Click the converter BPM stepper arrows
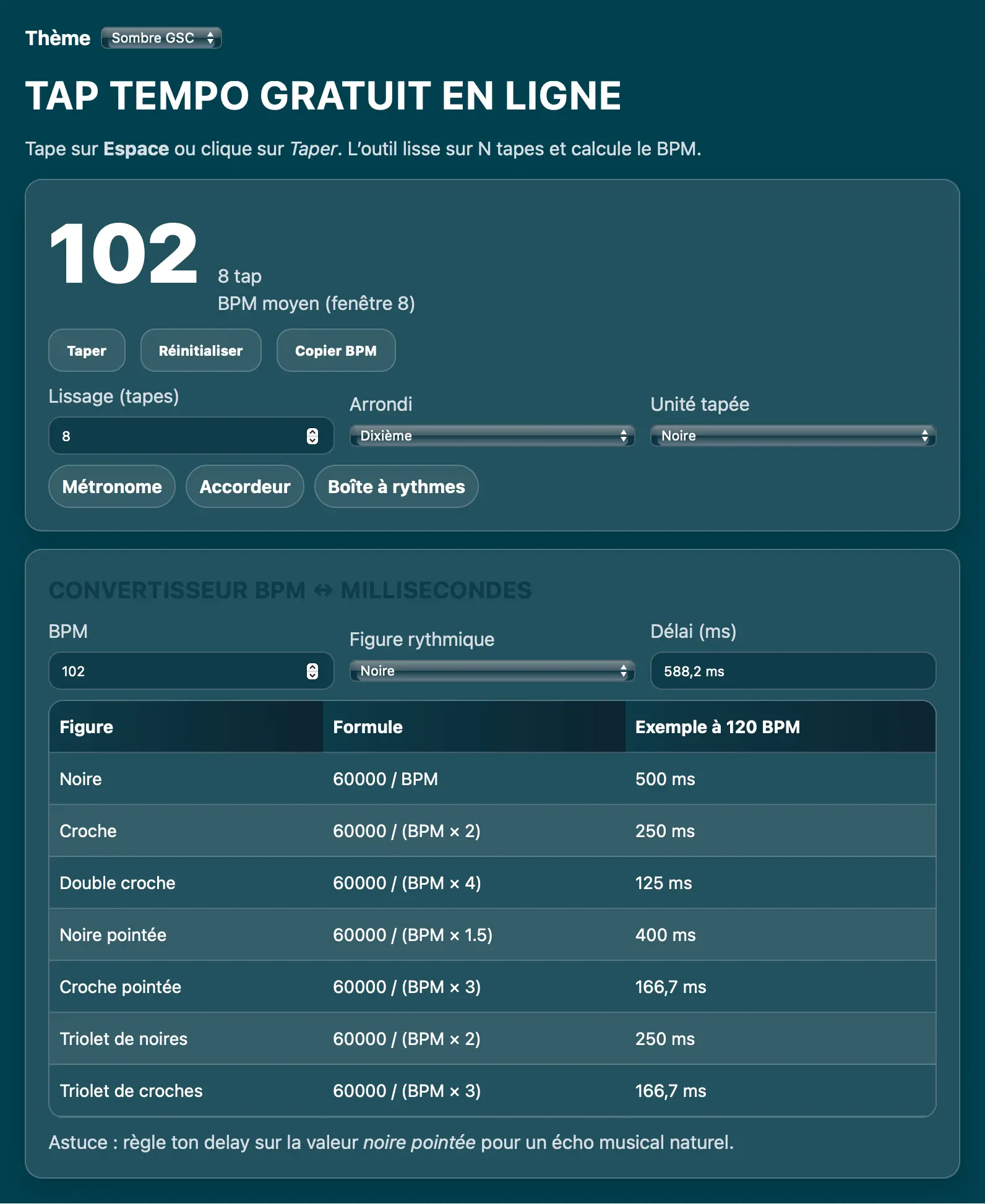 pyautogui.click(x=312, y=671)
